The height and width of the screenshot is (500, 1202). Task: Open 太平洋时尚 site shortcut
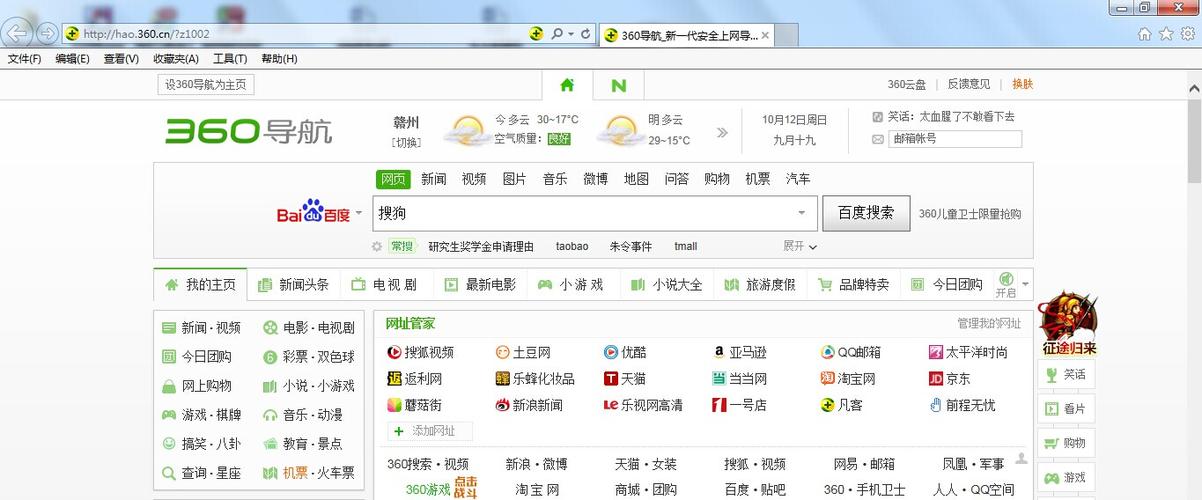pos(968,352)
